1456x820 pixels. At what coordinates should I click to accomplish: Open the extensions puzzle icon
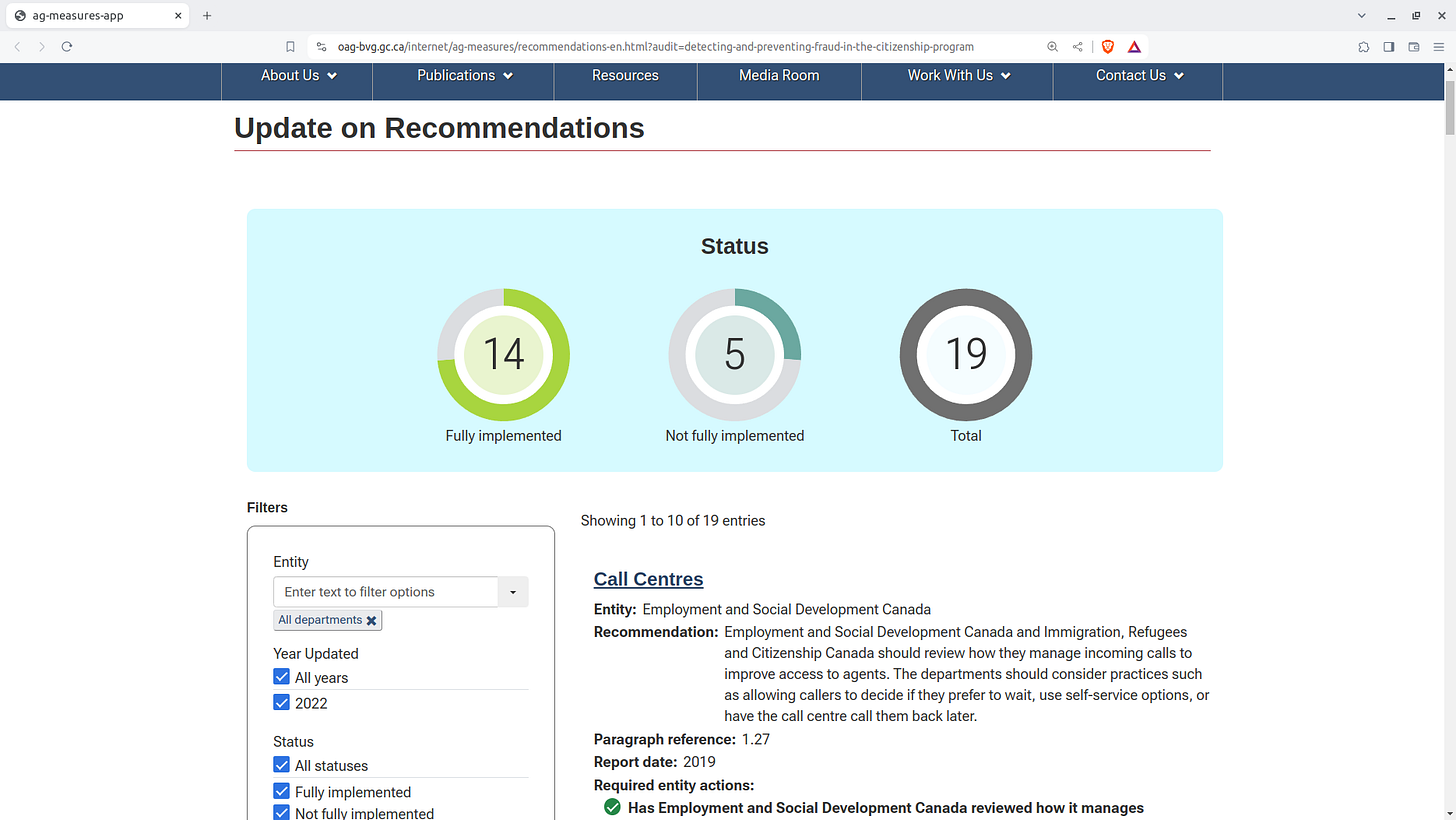1363,47
